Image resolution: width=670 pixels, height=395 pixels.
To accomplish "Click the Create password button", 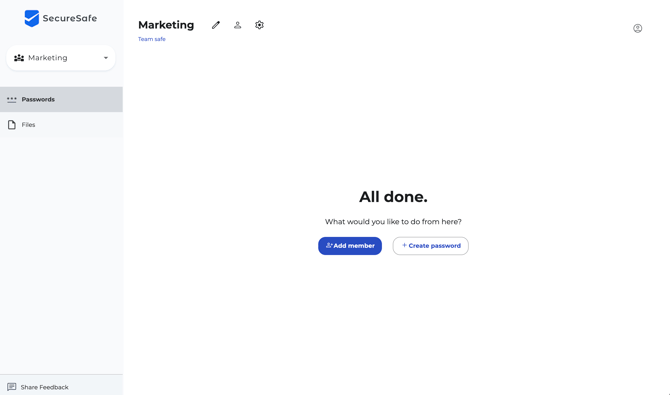I will coord(431,246).
